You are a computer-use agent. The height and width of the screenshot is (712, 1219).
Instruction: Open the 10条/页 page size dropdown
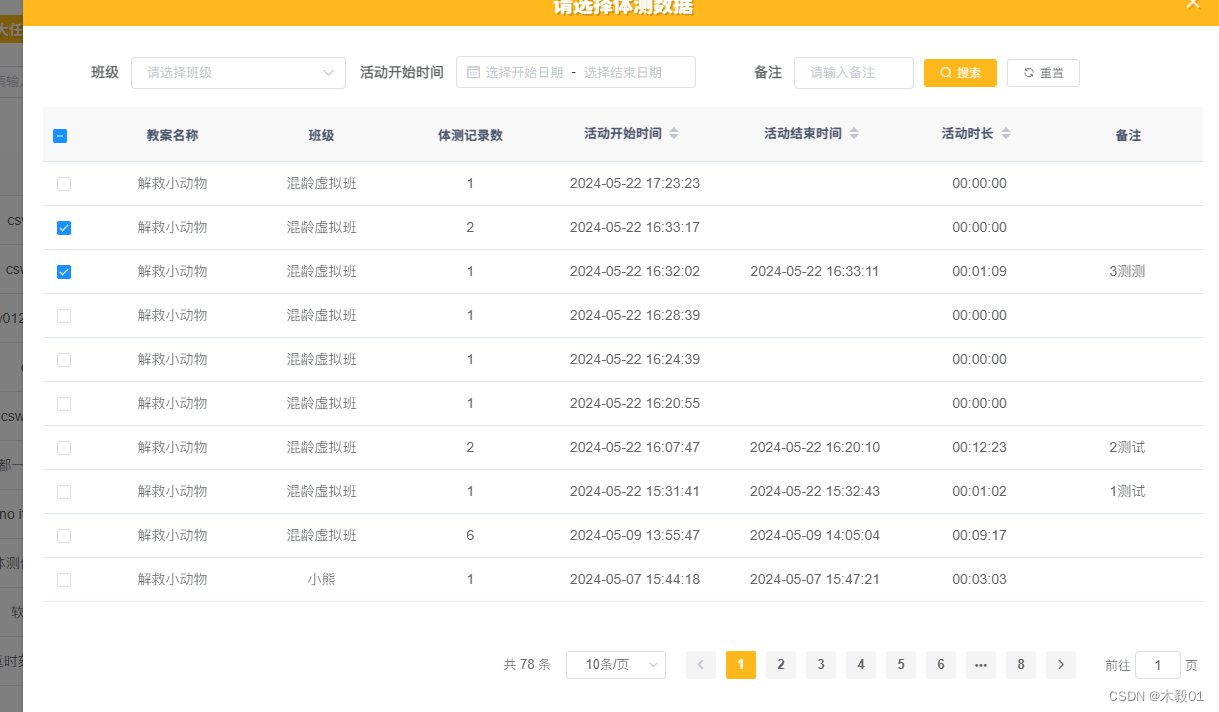pyautogui.click(x=615, y=664)
